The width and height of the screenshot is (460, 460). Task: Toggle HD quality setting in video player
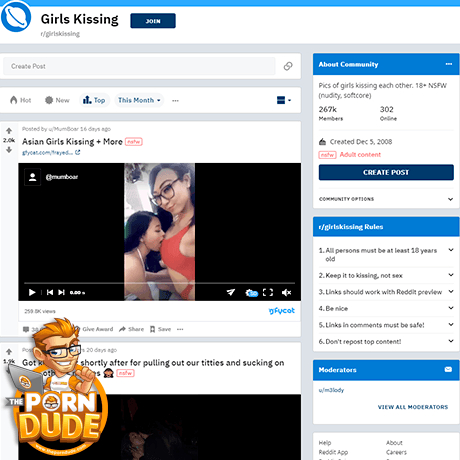(252, 293)
